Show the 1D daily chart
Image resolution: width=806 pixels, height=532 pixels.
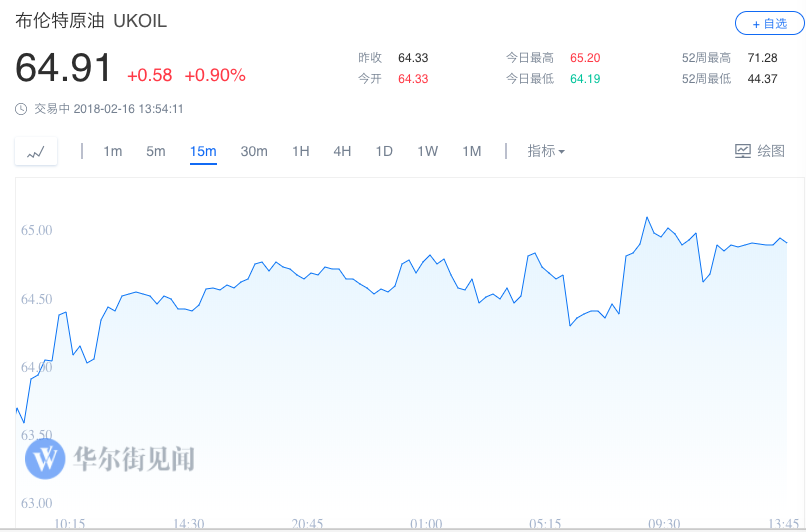tap(384, 151)
